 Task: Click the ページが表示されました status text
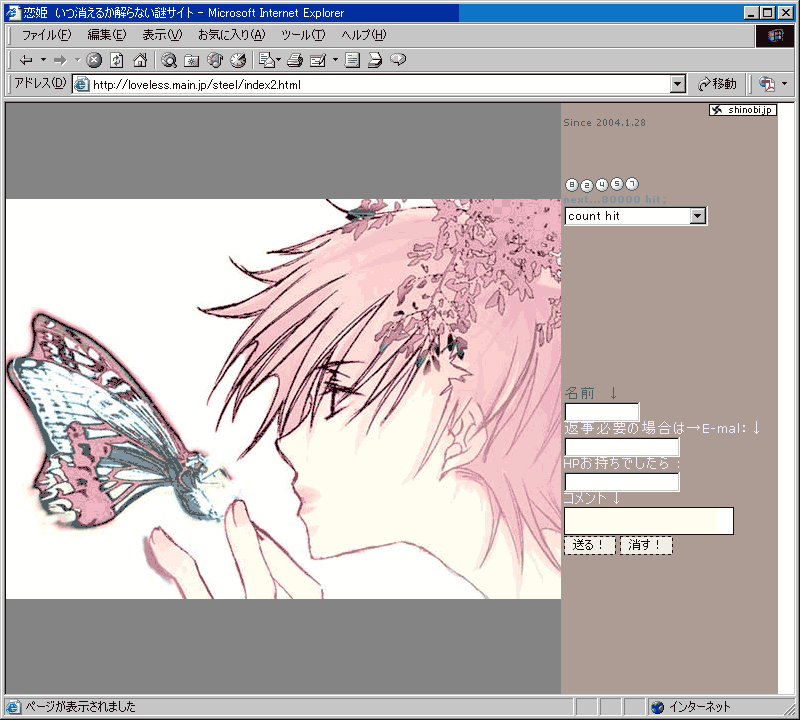click(x=81, y=707)
